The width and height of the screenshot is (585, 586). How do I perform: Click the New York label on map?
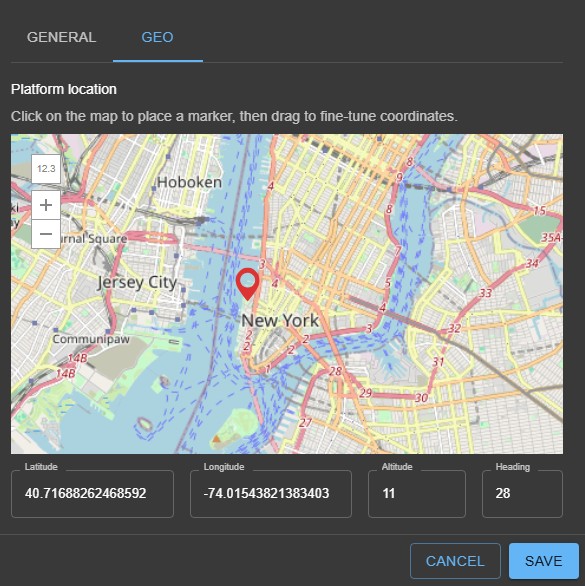[280, 321]
